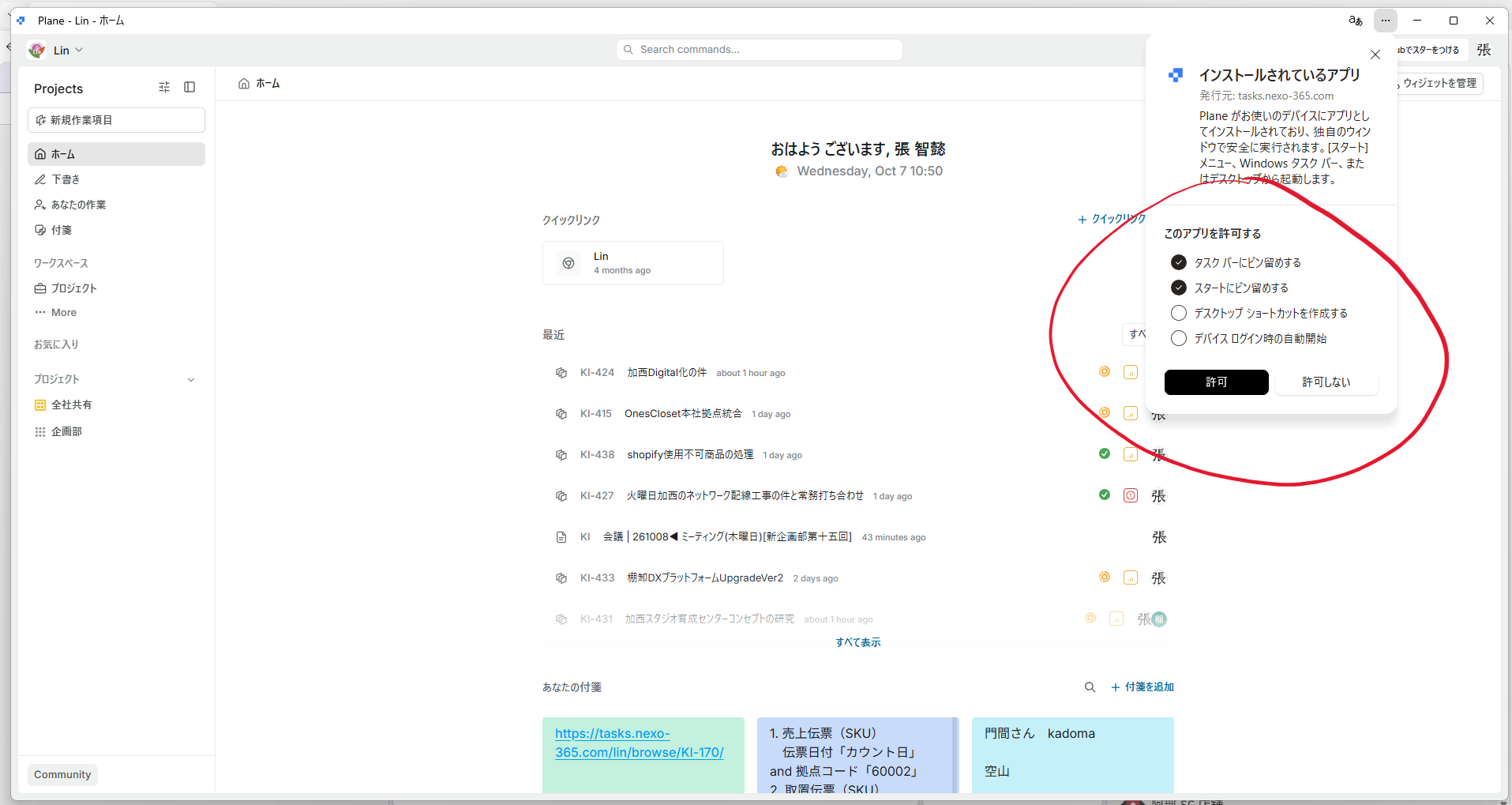1512x805 pixels.
Task: Click the Community button
Action: pos(62,775)
